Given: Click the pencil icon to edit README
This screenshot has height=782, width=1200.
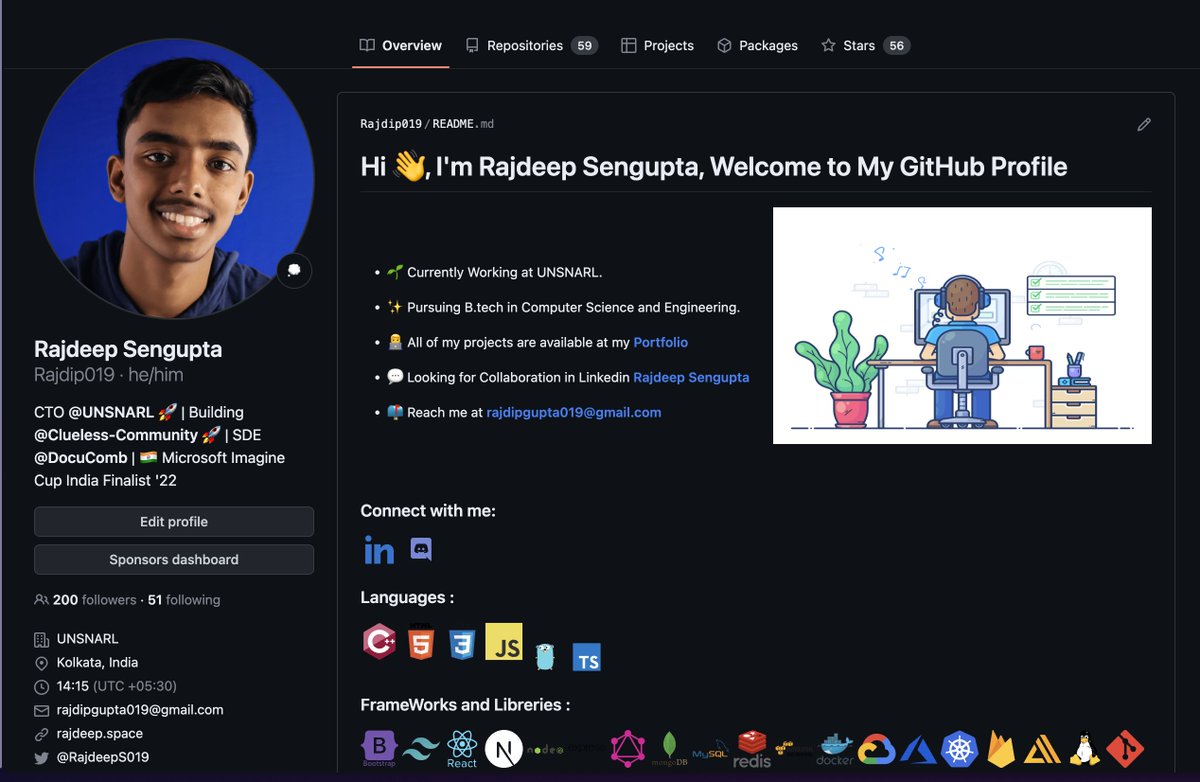Looking at the screenshot, I should click(x=1144, y=124).
